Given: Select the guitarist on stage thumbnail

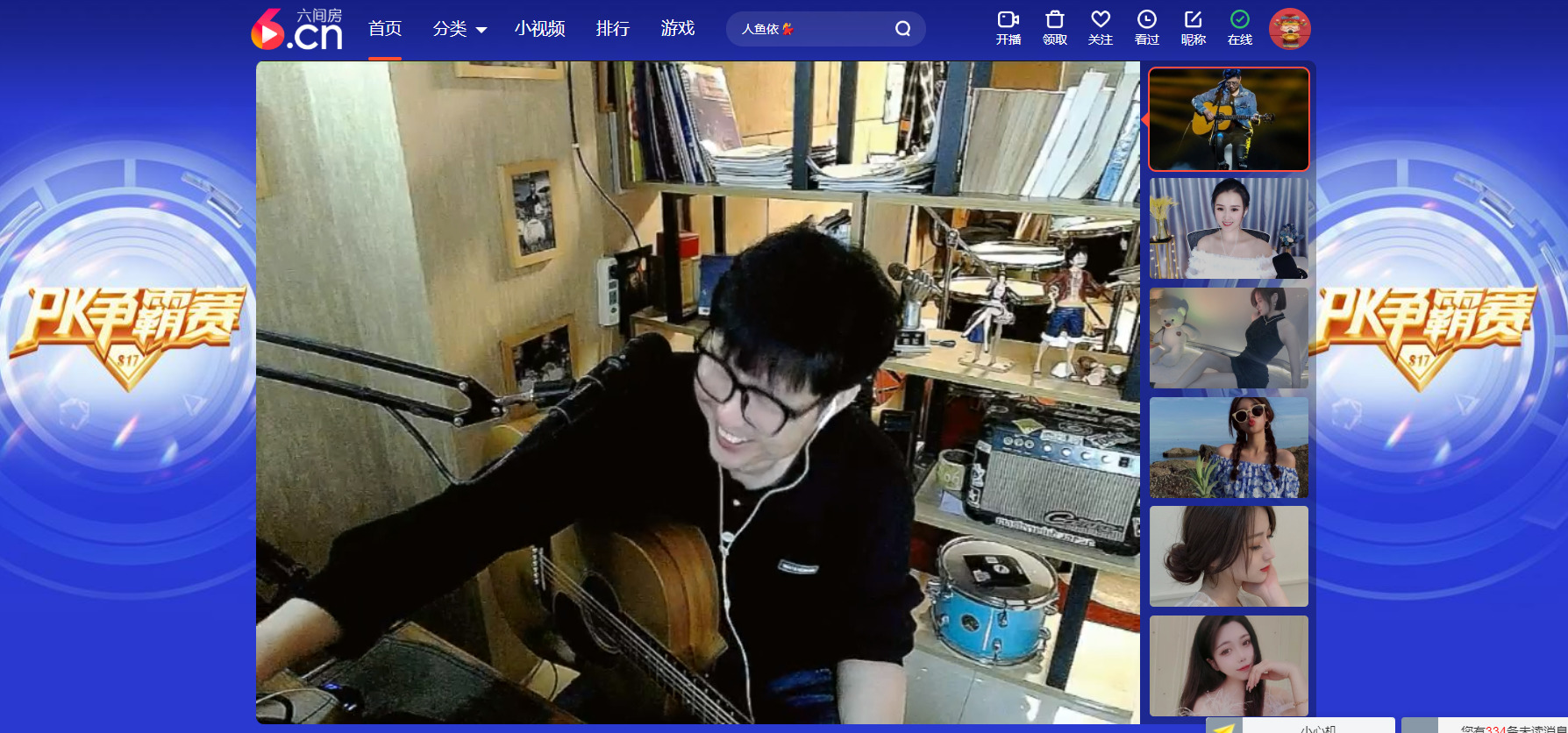Looking at the screenshot, I should 1229,119.
